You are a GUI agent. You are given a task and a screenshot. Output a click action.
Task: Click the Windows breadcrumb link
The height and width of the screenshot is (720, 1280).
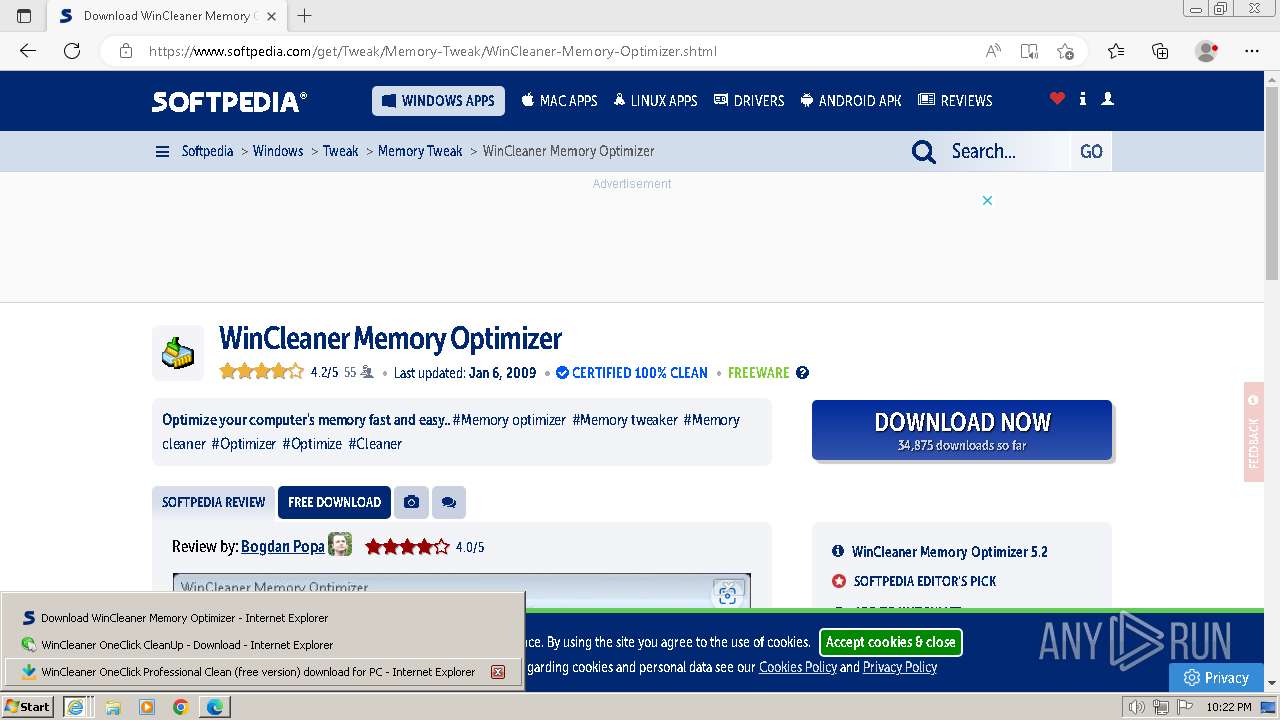278,151
